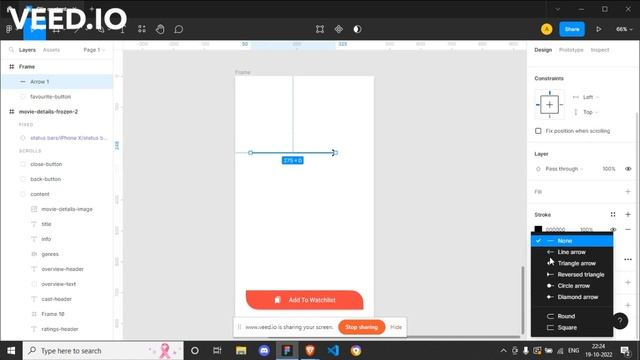Open the Figma main menu icon
Screen dimensions: 640x360
(x=9, y=29)
